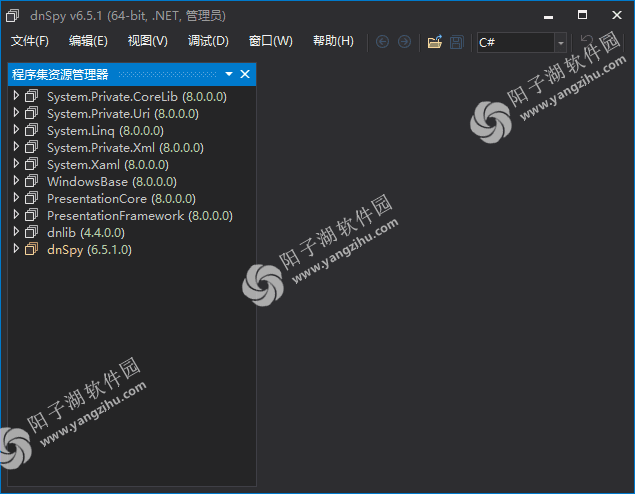Select WindowsBase (8.0.0.0) row

[x=132, y=181]
